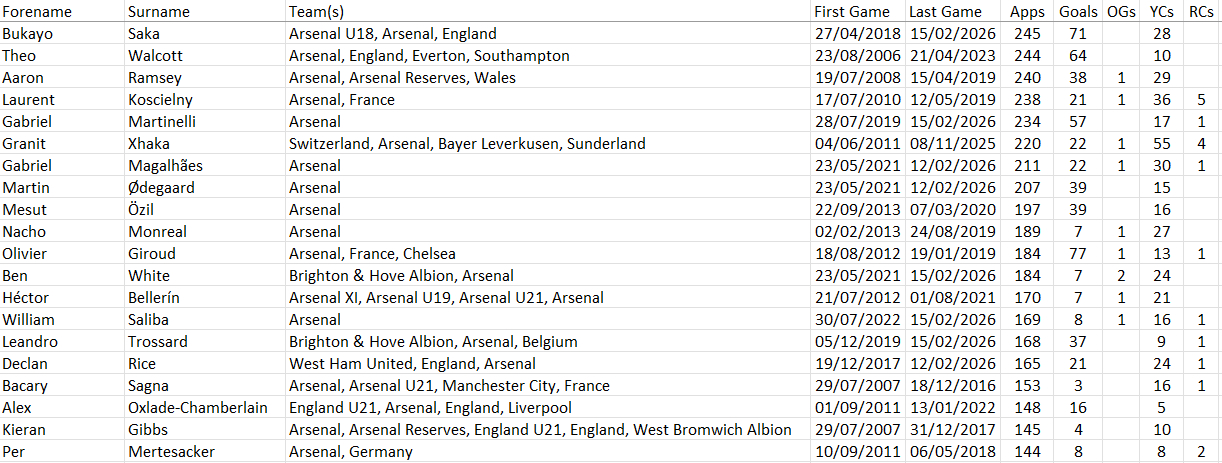The image size is (1222, 463).
Task: Click the YCs column header
Action: pos(1162,12)
